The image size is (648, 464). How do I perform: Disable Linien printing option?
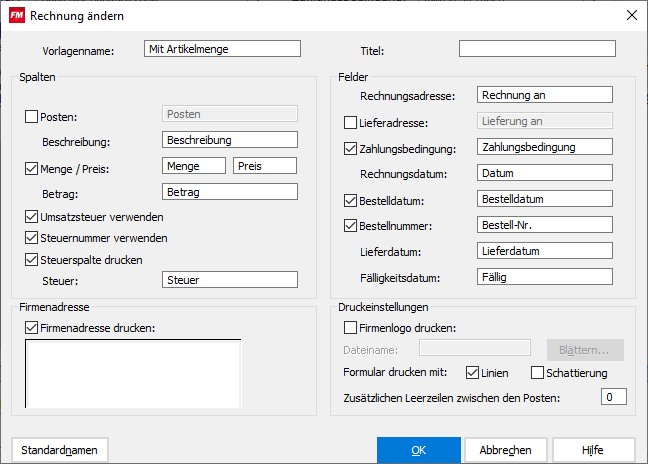[473, 373]
